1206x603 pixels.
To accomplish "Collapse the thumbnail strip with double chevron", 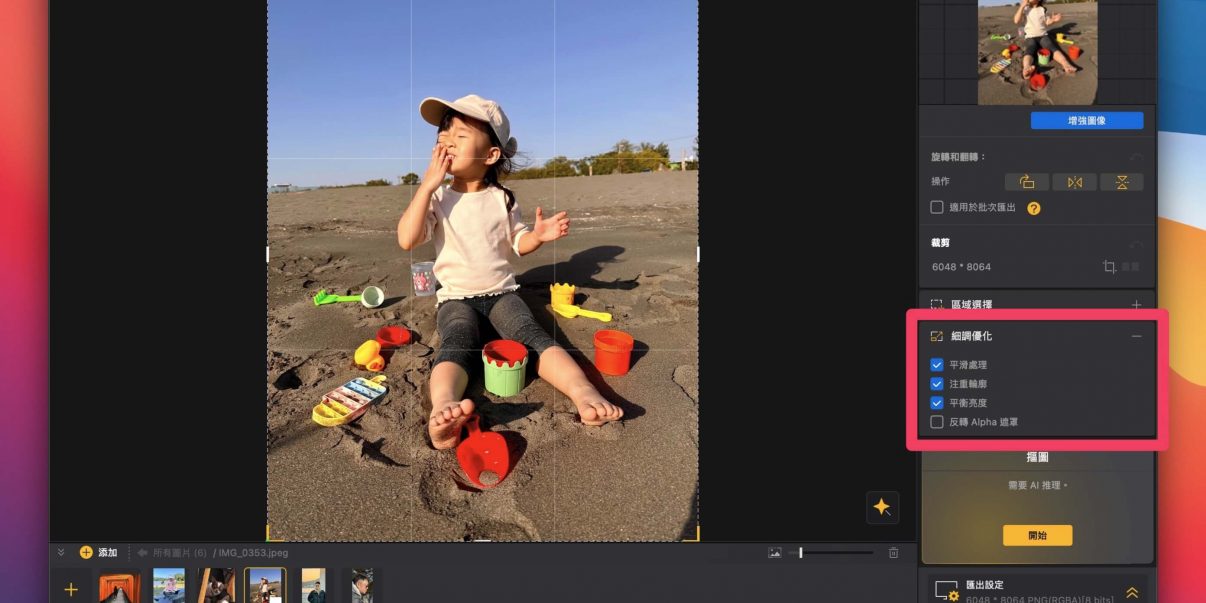I will click(60, 552).
